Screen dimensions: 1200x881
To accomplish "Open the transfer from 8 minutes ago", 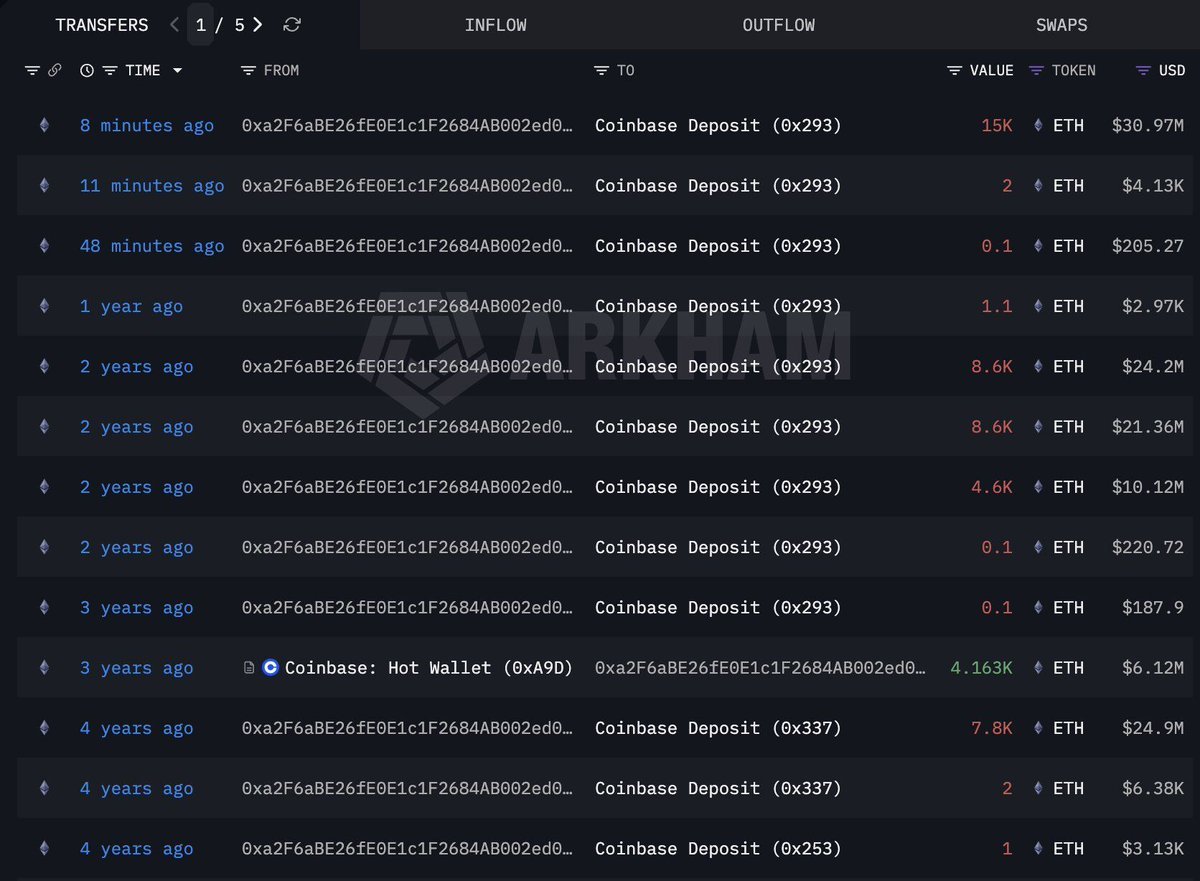I will [146, 126].
